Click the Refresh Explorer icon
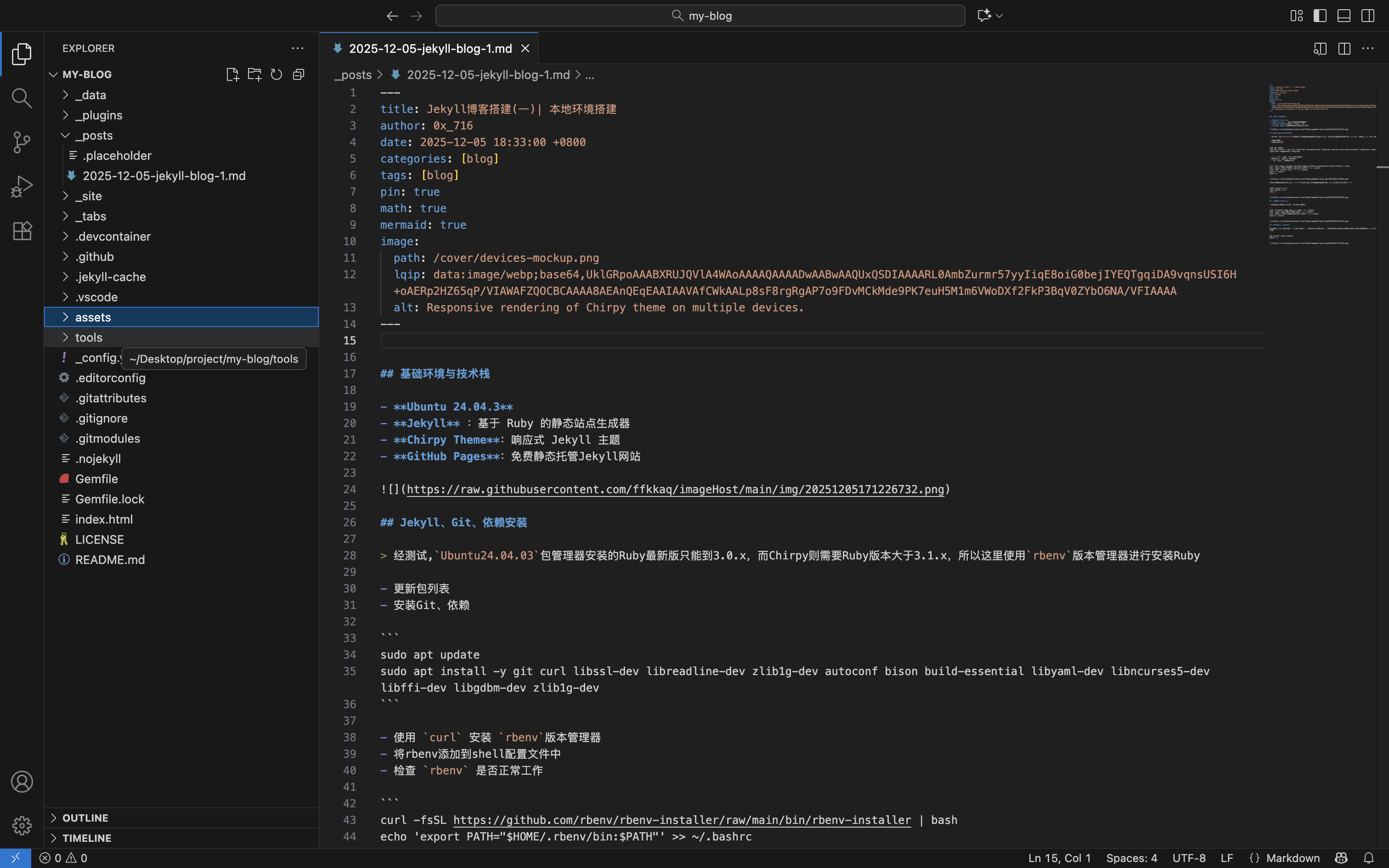Screen dimensions: 1389x868 click(x=277, y=74)
